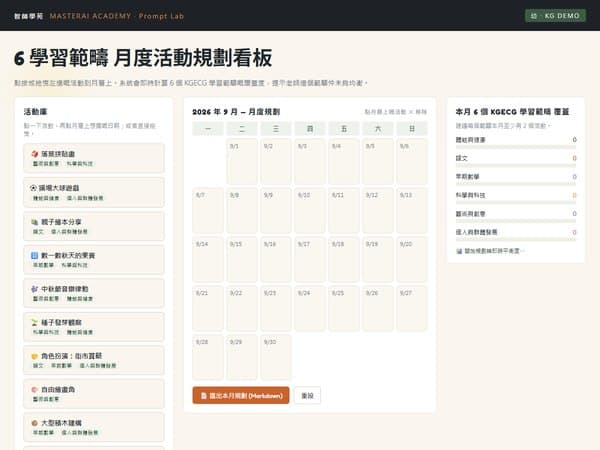Click the 體能與健康 count value 0
This screenshot has height=450, width=600.
pos(574,140)
